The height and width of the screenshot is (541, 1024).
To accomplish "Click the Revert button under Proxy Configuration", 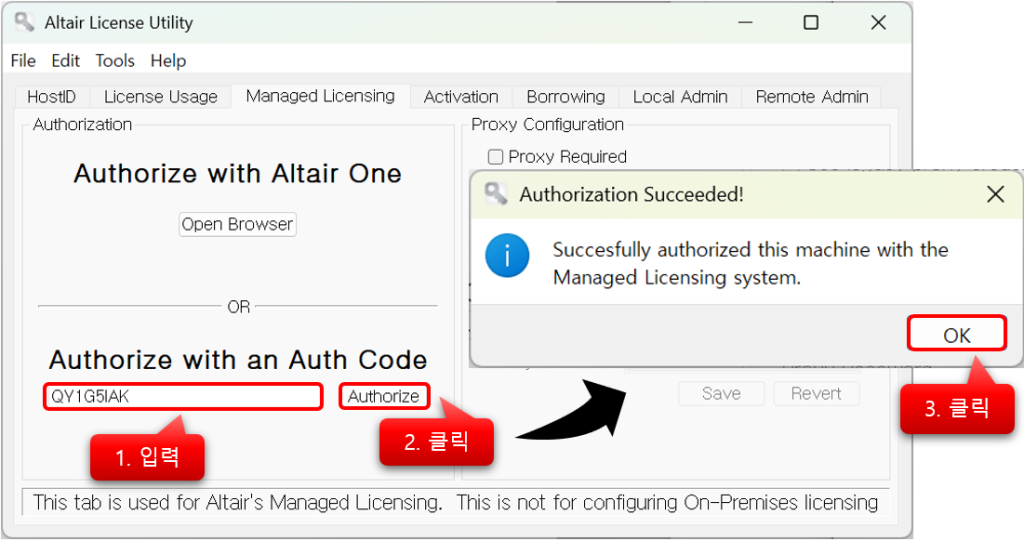I will coord(816,393).
